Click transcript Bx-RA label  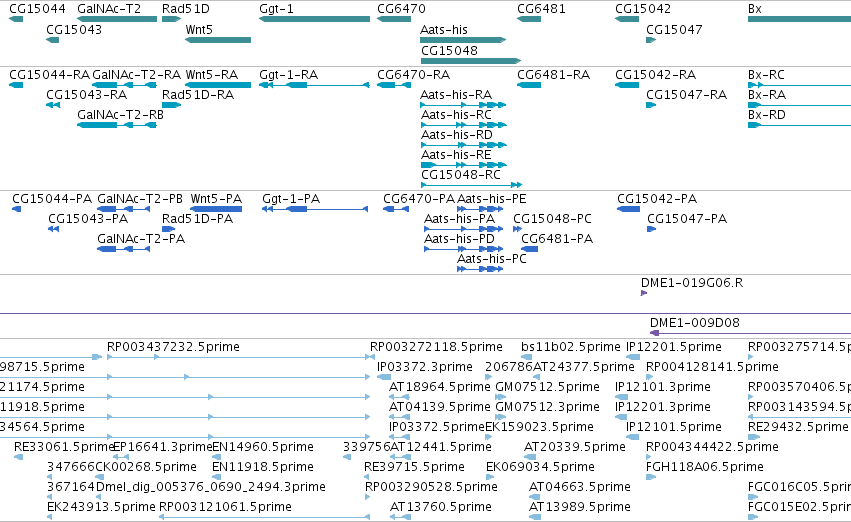[x=767, y=94]
